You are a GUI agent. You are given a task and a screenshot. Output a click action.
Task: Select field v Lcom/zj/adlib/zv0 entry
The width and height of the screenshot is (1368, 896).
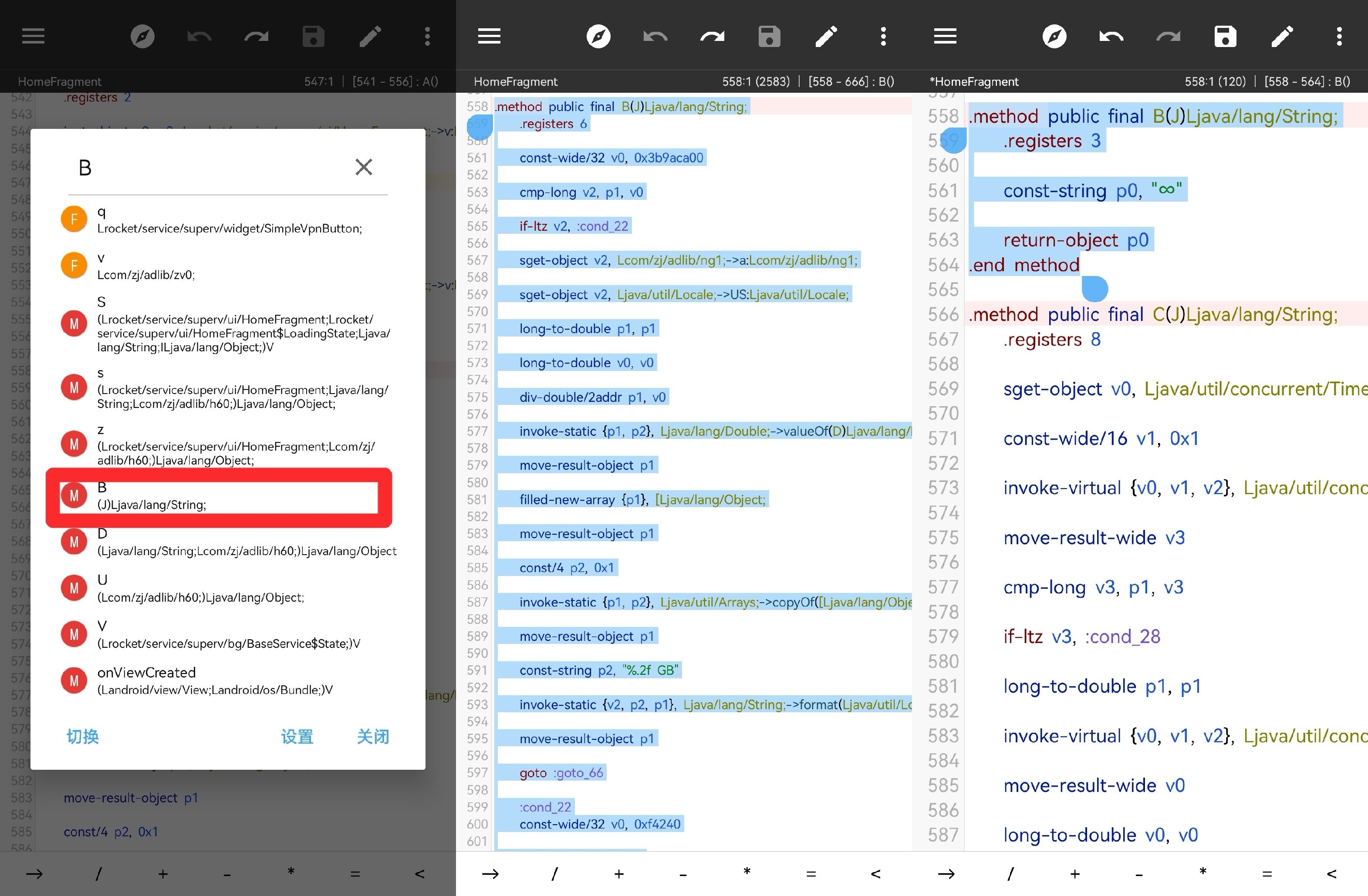[x=228, y=266]
